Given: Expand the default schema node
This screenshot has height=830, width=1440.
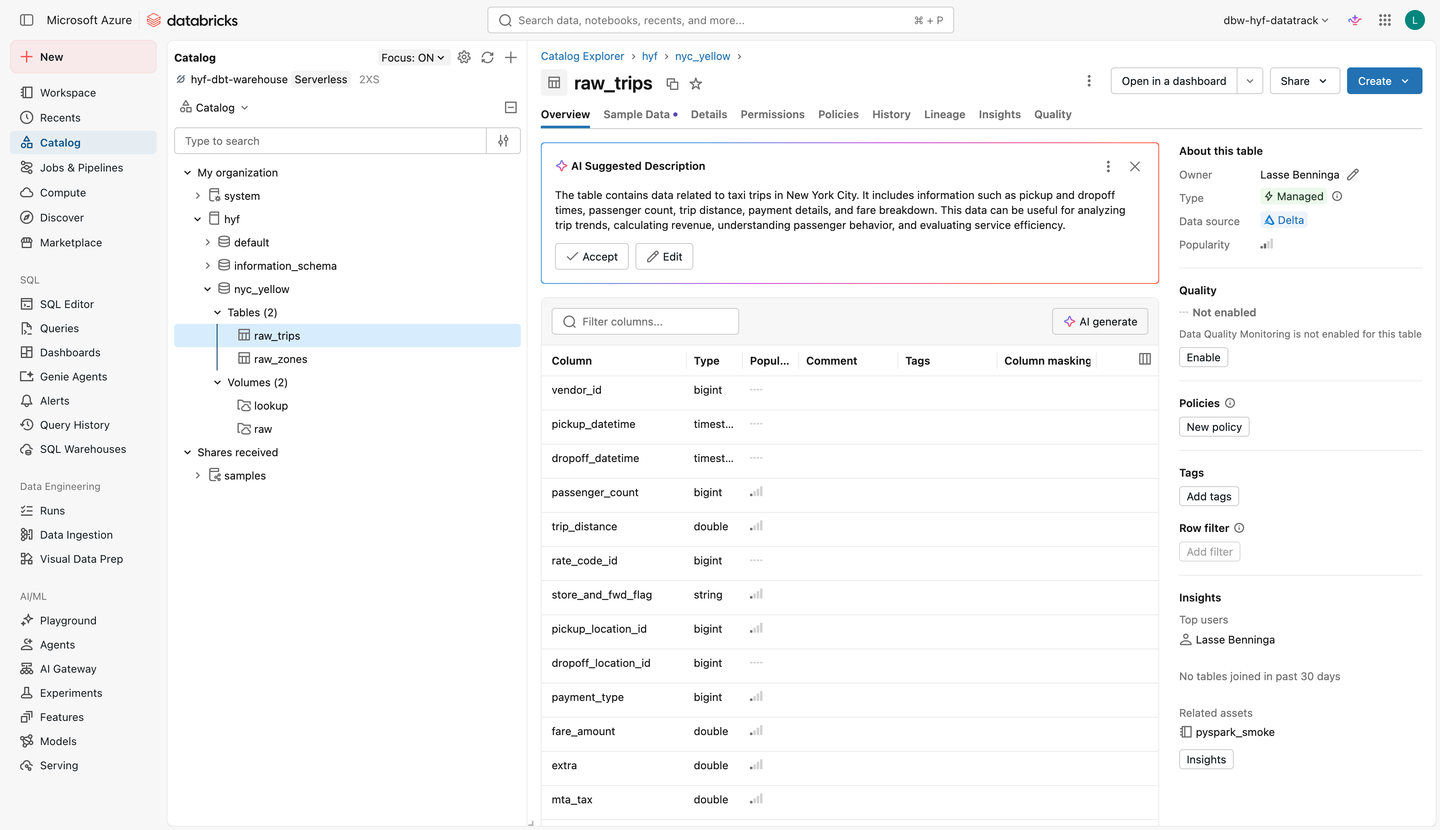Looking at the screenshot, I should [208, 243].
